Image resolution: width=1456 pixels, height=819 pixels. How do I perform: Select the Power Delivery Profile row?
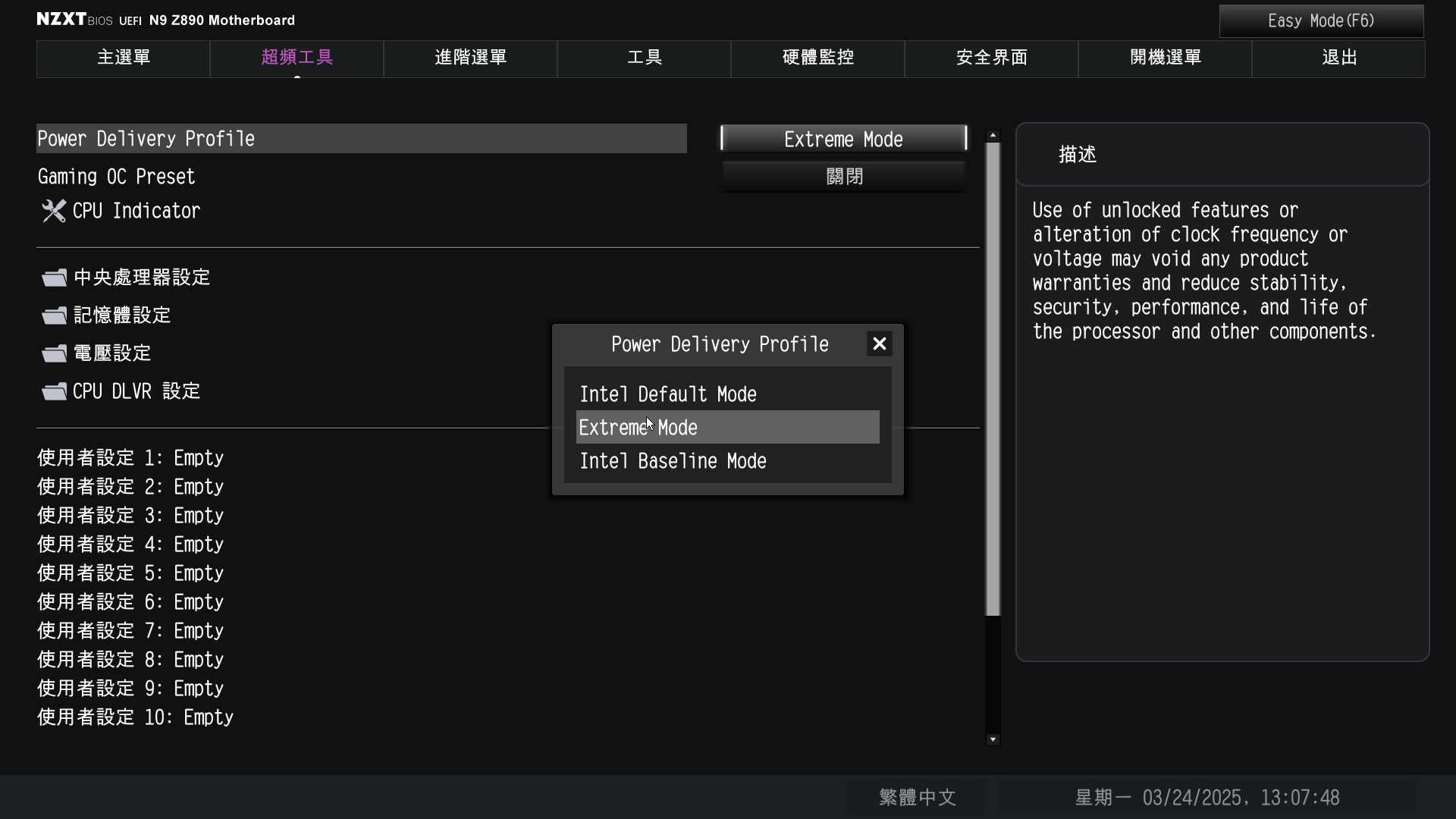click(362, 139)
